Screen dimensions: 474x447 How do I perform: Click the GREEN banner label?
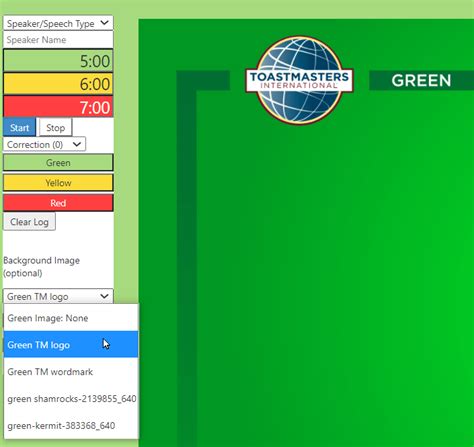pos(421,80)
